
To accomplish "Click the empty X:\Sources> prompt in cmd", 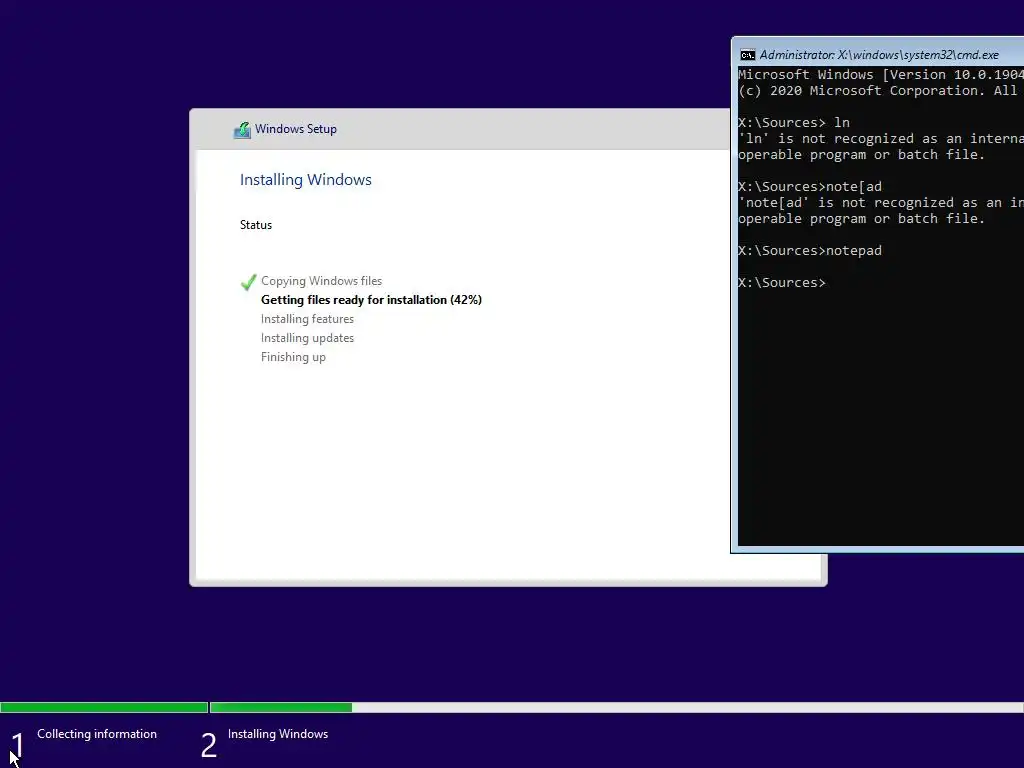I will [x=782, y=282].
